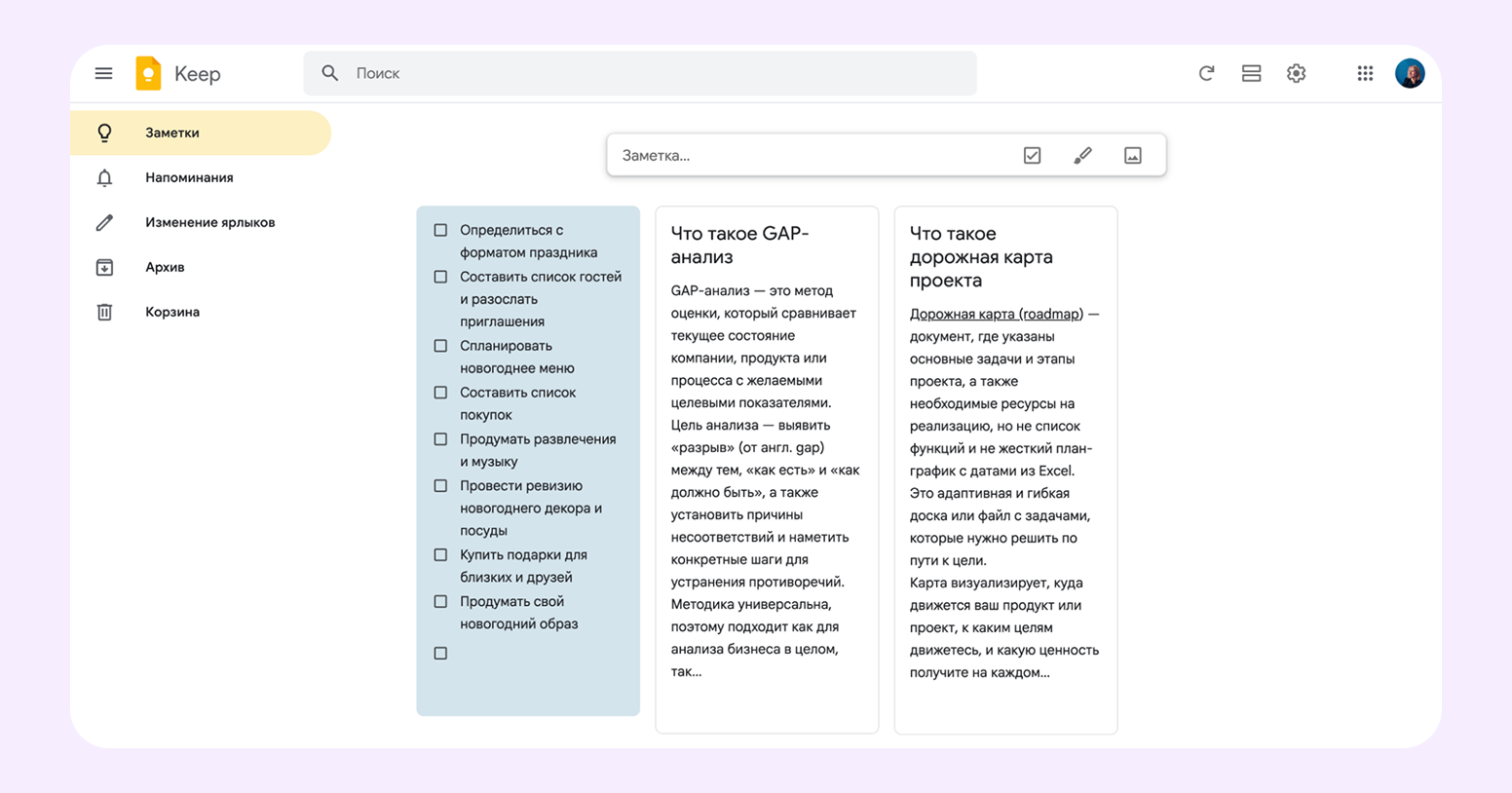Check 'Купить подарки для близких и друзей'
1512x793 pixels.
pyautogui.click(x=440, y=555)
